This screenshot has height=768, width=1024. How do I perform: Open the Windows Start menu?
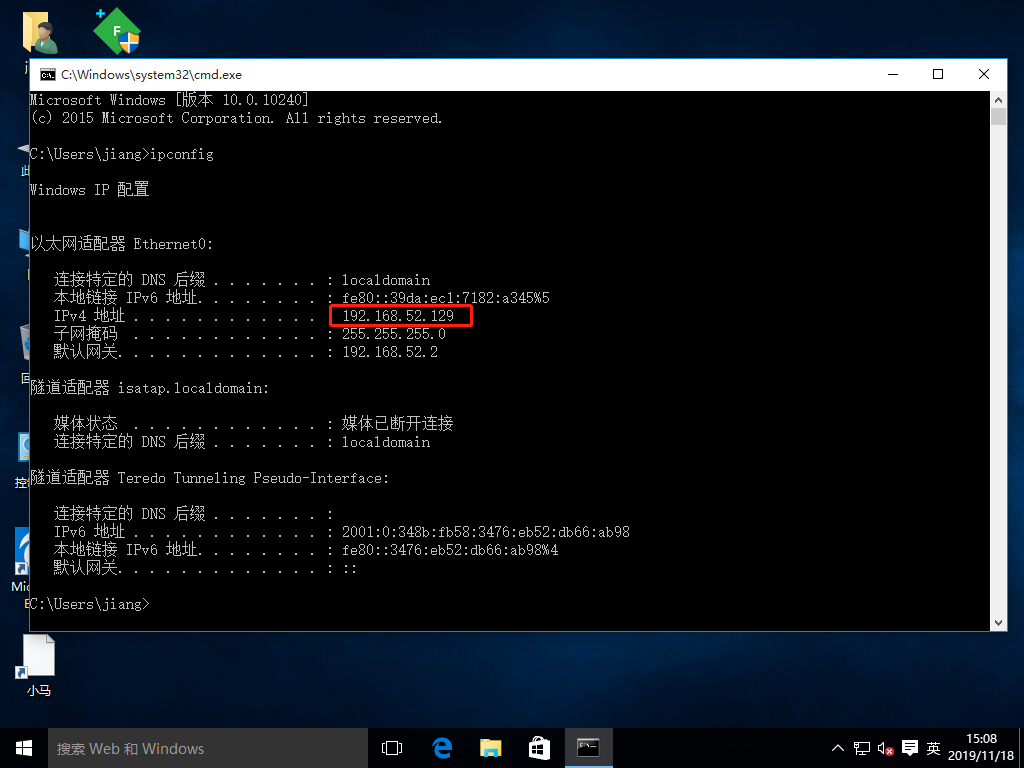click(24, 748)
